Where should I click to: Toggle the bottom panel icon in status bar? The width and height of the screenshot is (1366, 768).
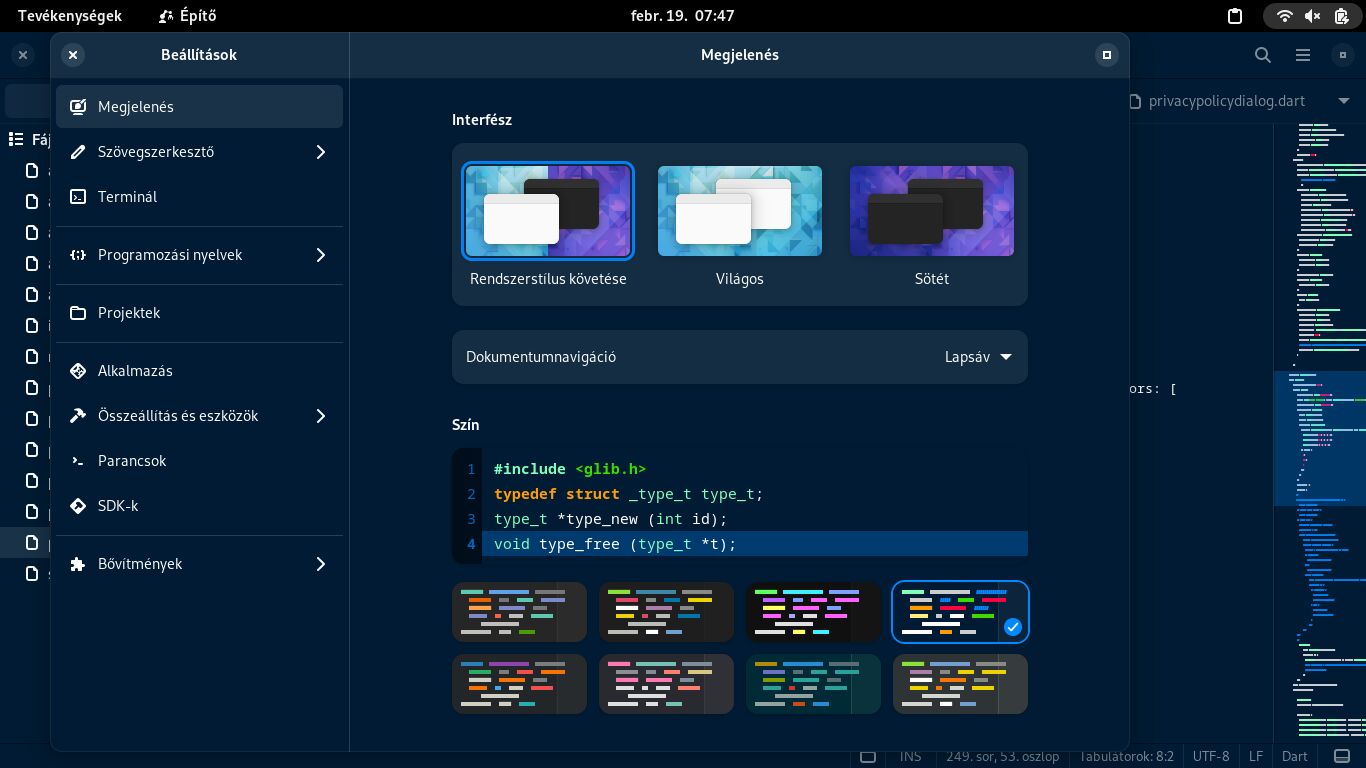[x=1342, y=756]
